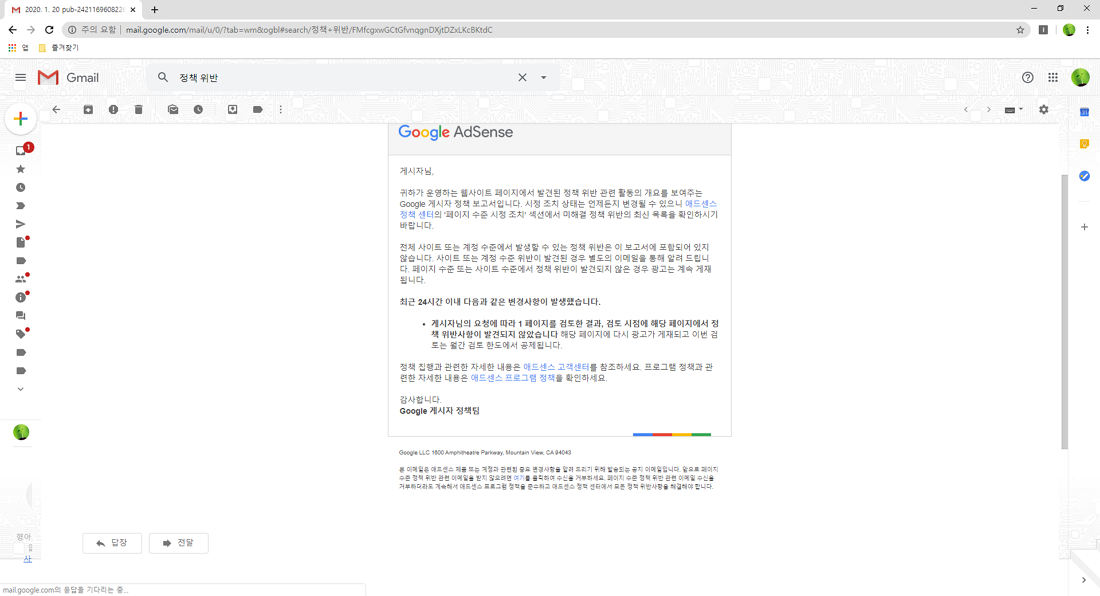Open the Labels icon in mail toolbar
1100x596 pixels.
257,109
